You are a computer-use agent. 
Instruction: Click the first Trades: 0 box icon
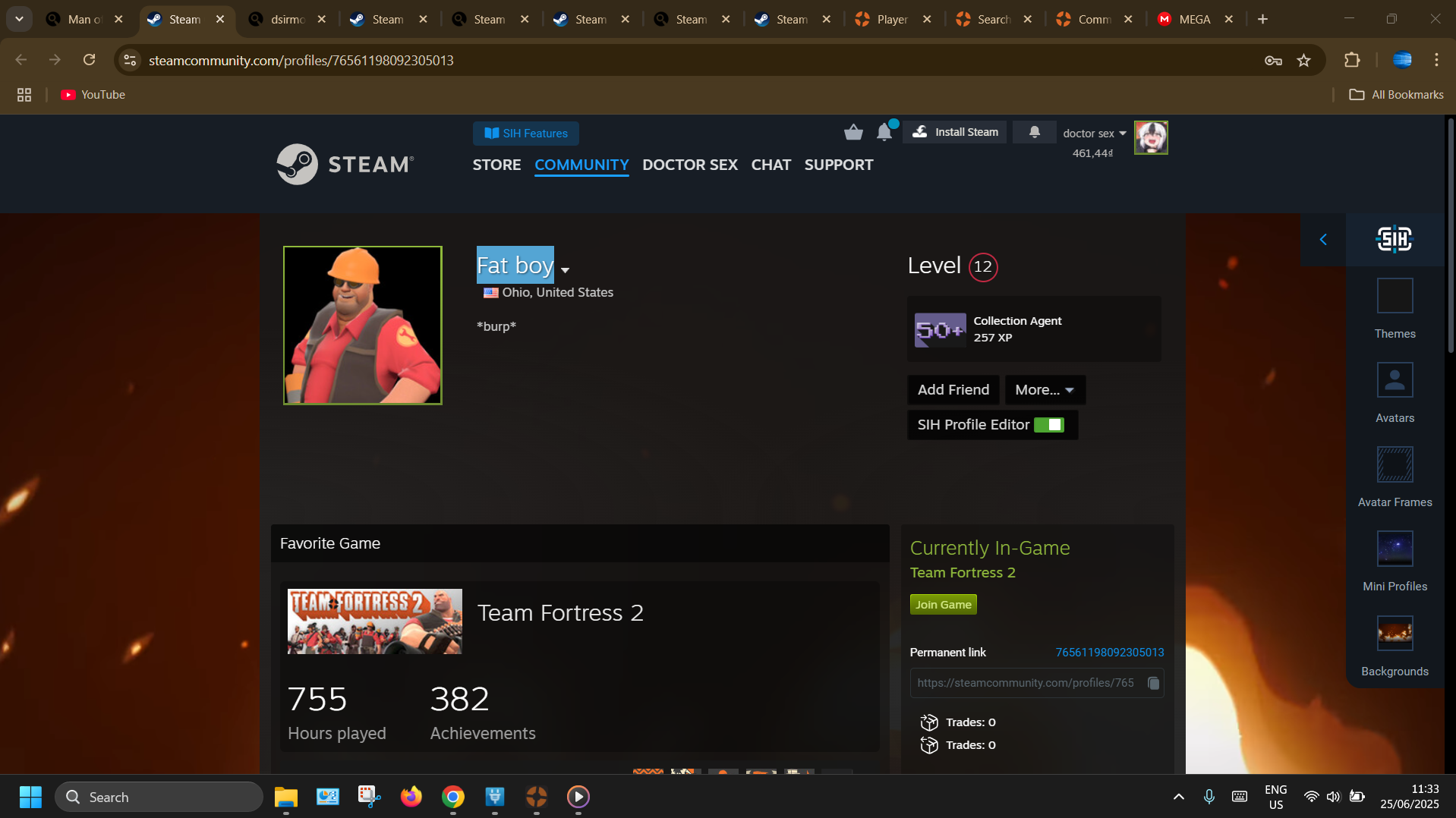point(929,722)
